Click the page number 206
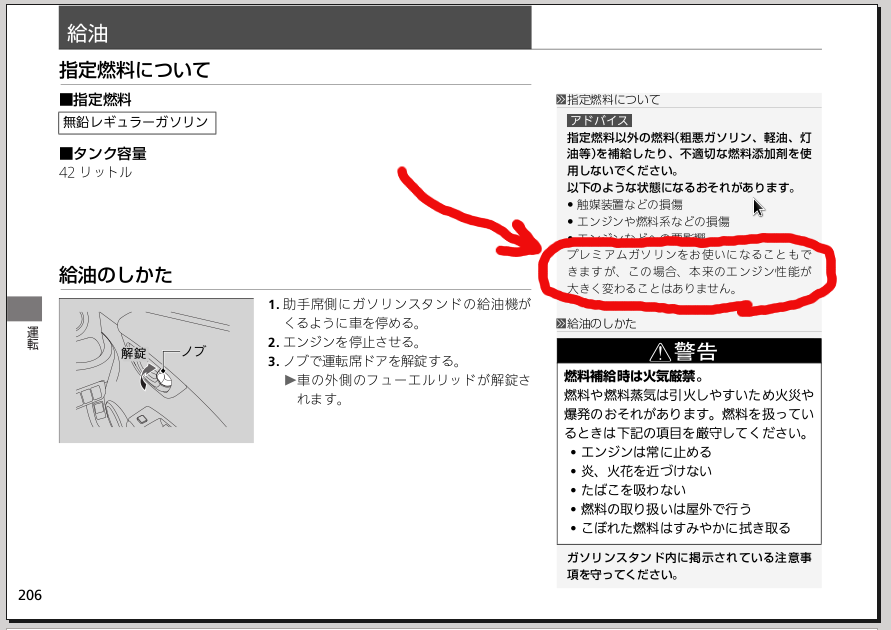Image resolution: width=891 pixels, height=630 pixels. [26, 595]
